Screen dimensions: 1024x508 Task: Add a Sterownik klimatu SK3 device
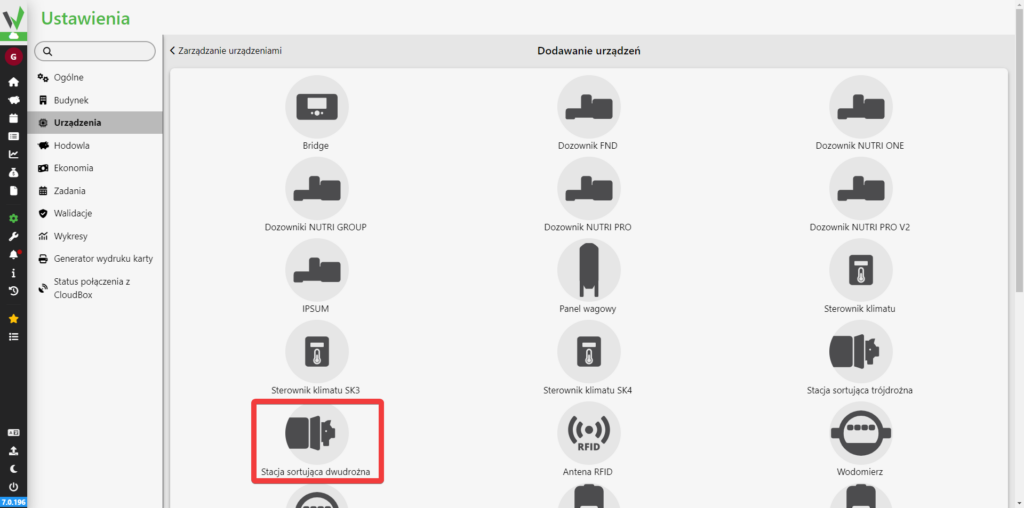[317, 358]
